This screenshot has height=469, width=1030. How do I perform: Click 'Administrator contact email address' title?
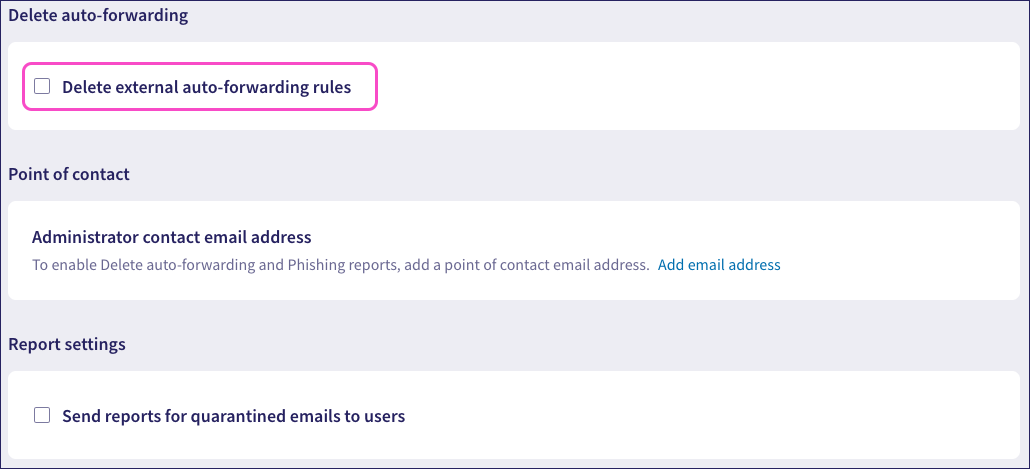point(172,237)
